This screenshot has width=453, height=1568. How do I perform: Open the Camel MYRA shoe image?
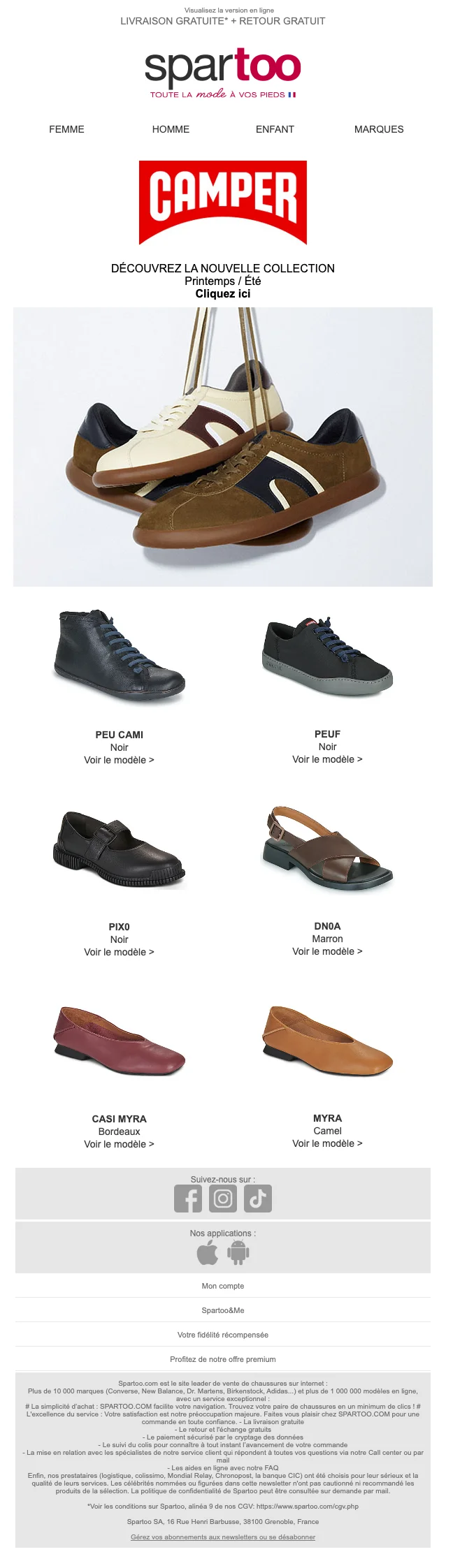327,1041
